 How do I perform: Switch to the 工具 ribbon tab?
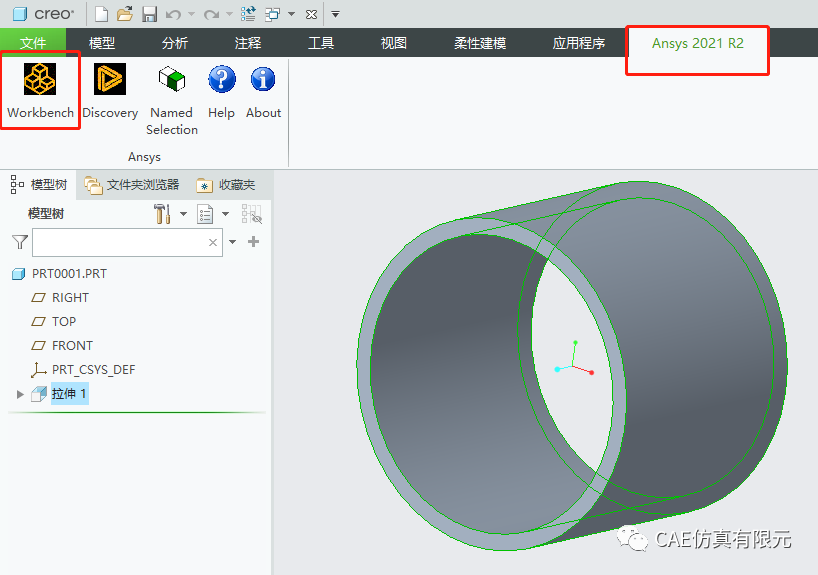321,43
